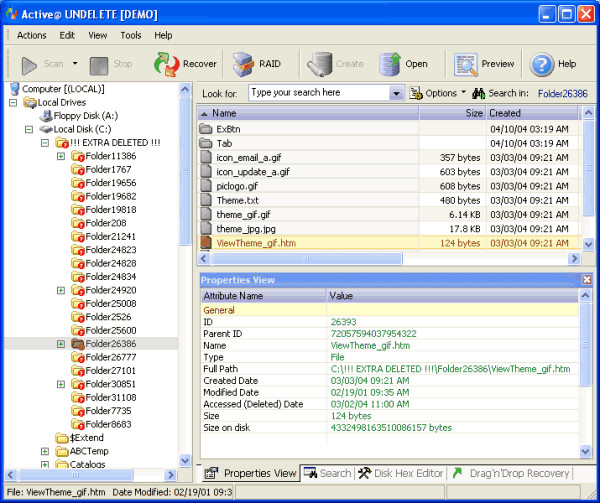The width and height of the screenshot is (600, 503).
Task: Click the icon_email_a.gif file icon
Action: pyautogui.click(x=206, y=158)
